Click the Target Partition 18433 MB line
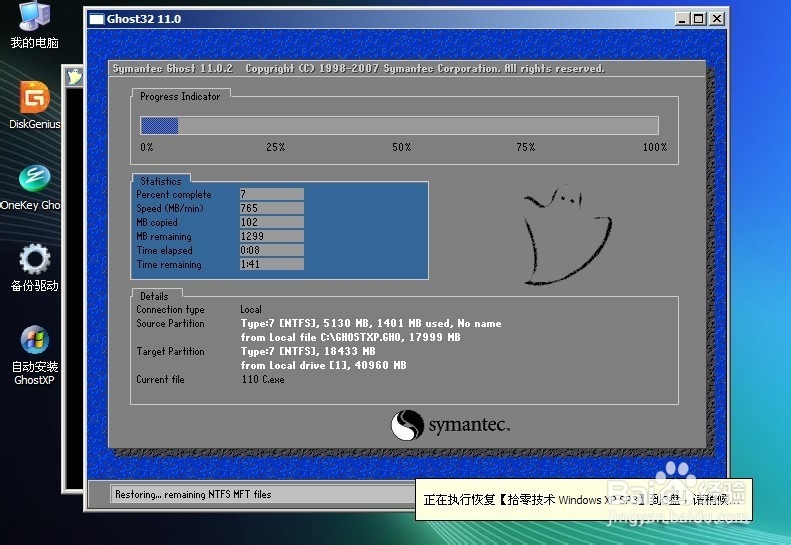This screenshot has width=791, height=545. pos(308,351)
